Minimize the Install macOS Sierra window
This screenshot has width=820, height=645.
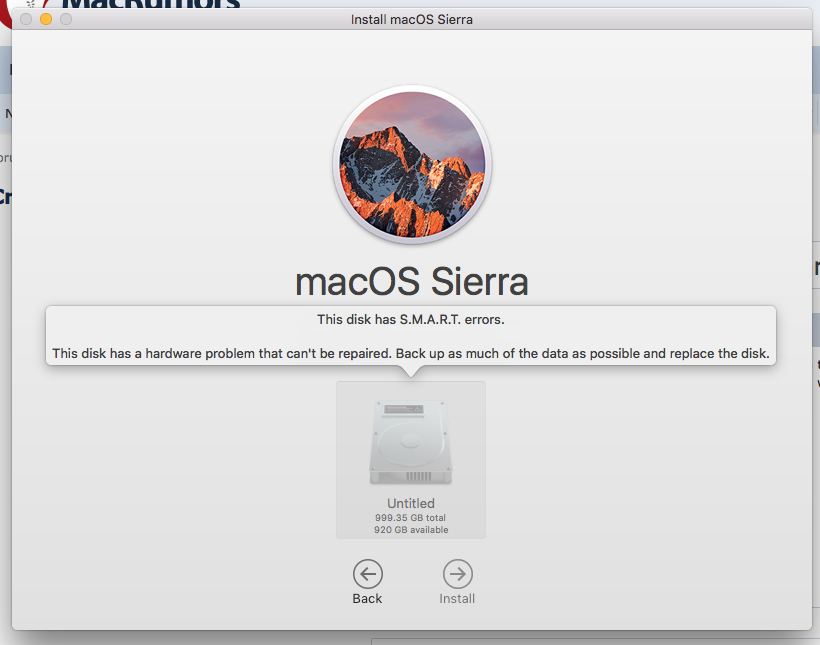pyautogui.click(x=46, y=19)
